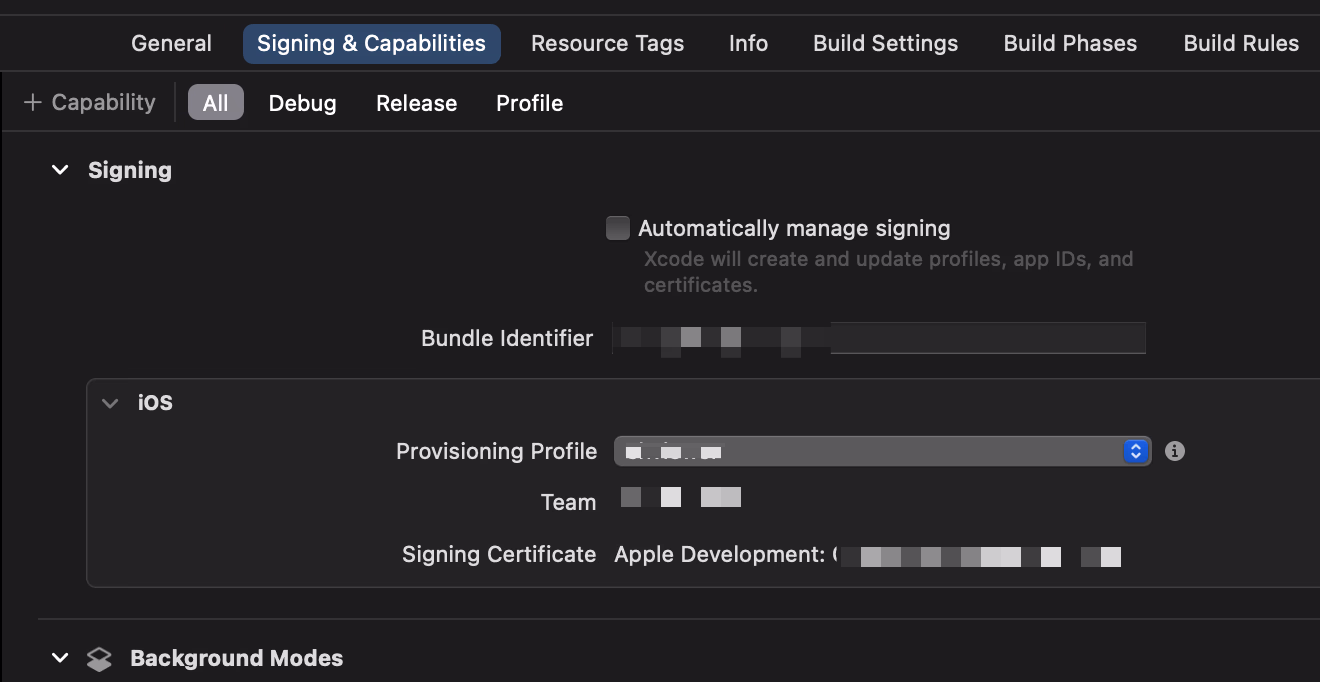
Task: Open the Info tab
Action: [748, 44]
